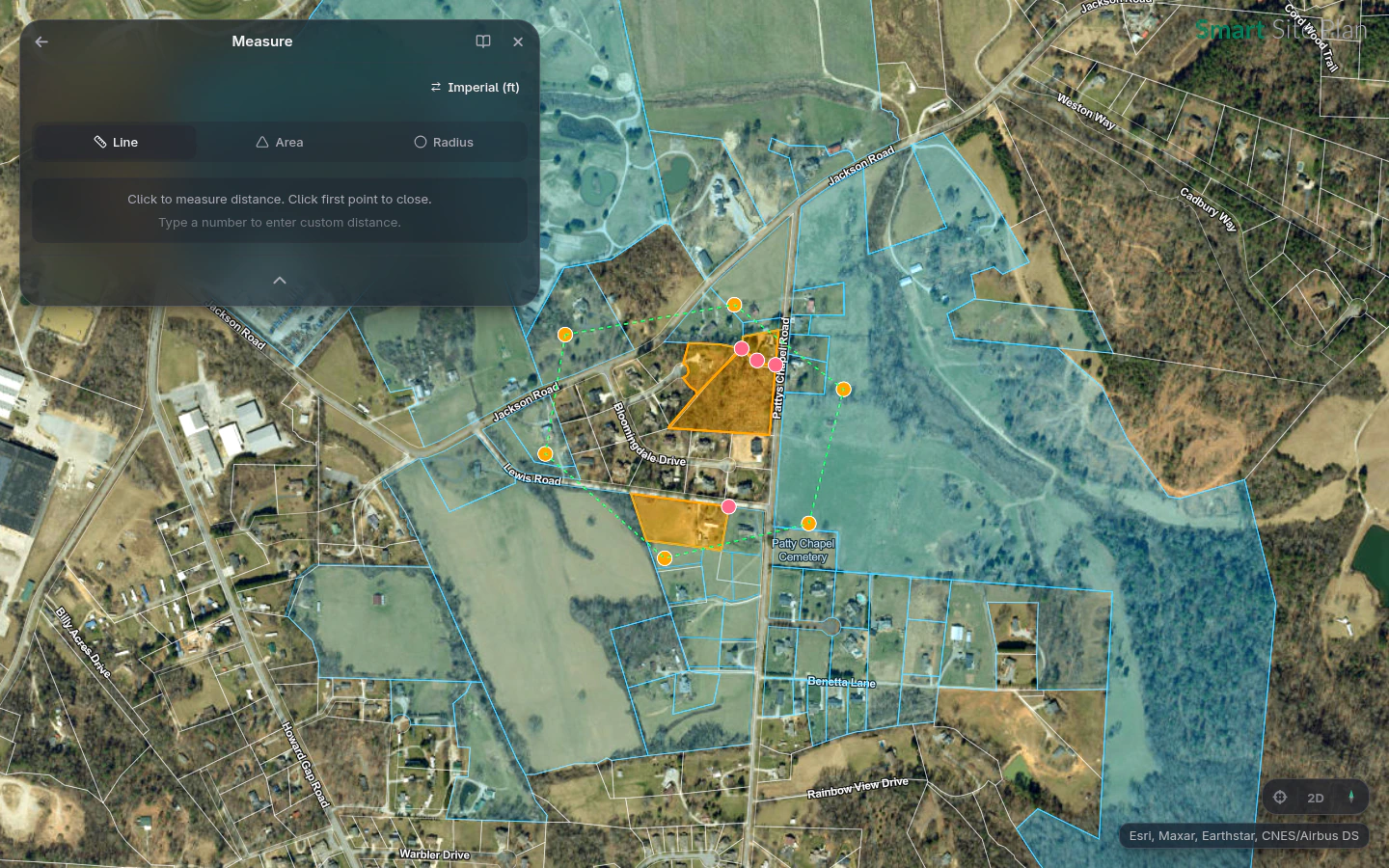1389x868 pixels.
Task: Click the orange marker above Patty Chapel Cemetery label
Action: pyautogui.click(x=808, y=524)
